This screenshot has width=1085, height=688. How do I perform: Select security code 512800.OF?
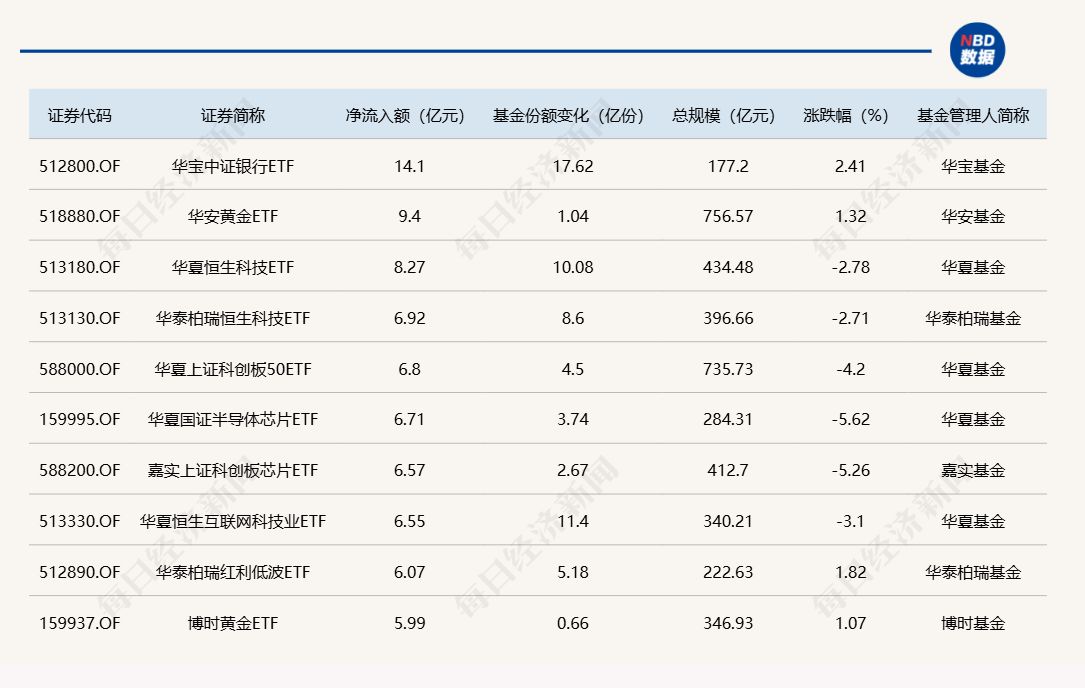coord(80,166)
